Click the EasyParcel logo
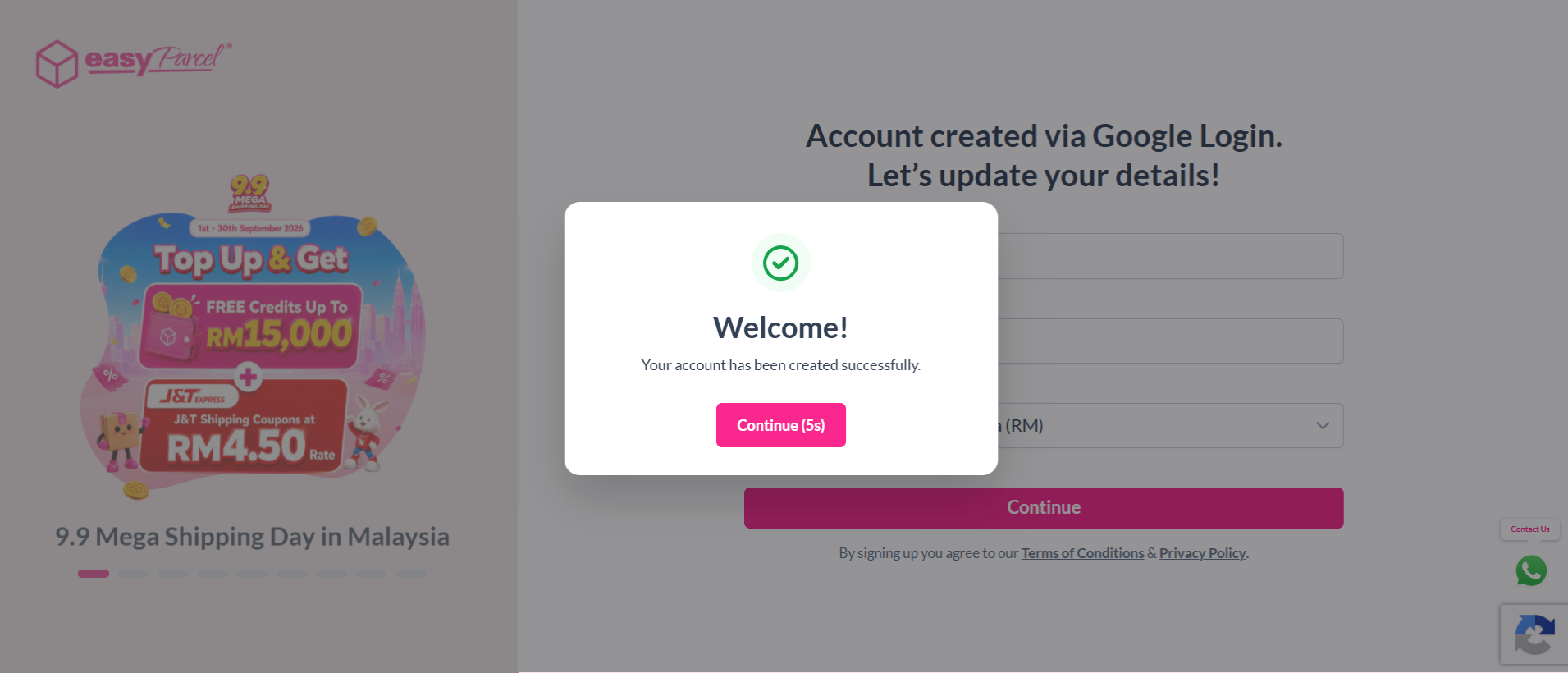Image resolution: width=1568 pixels, height=673 pixels. tap(134, 62)
